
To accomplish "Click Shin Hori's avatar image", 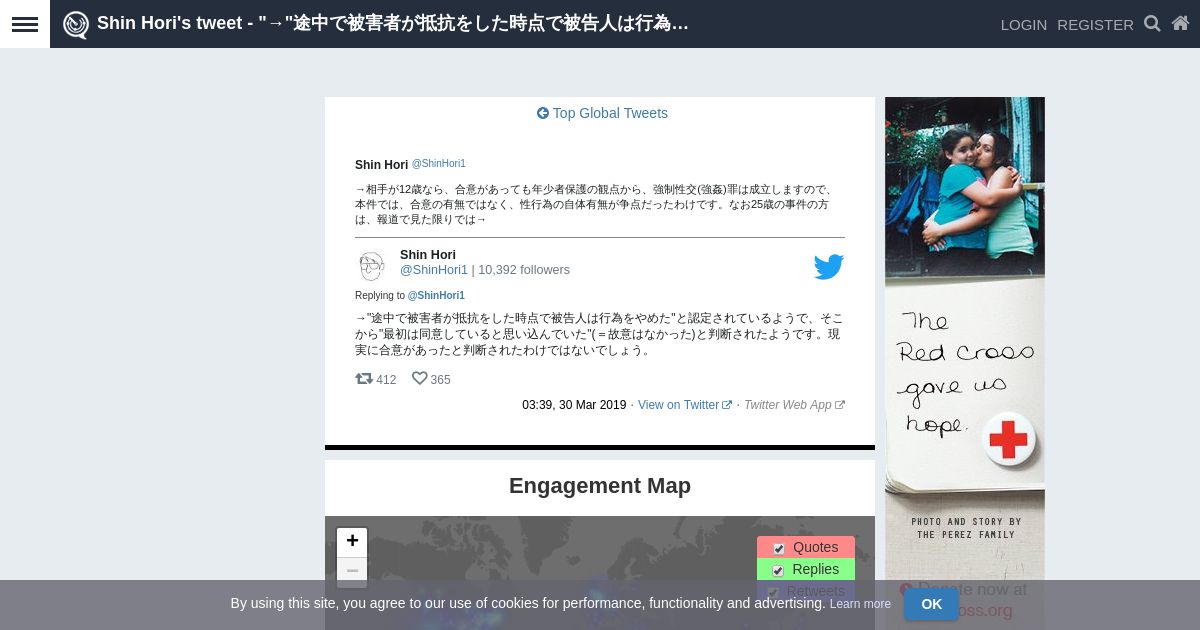I will coord(372,266).
